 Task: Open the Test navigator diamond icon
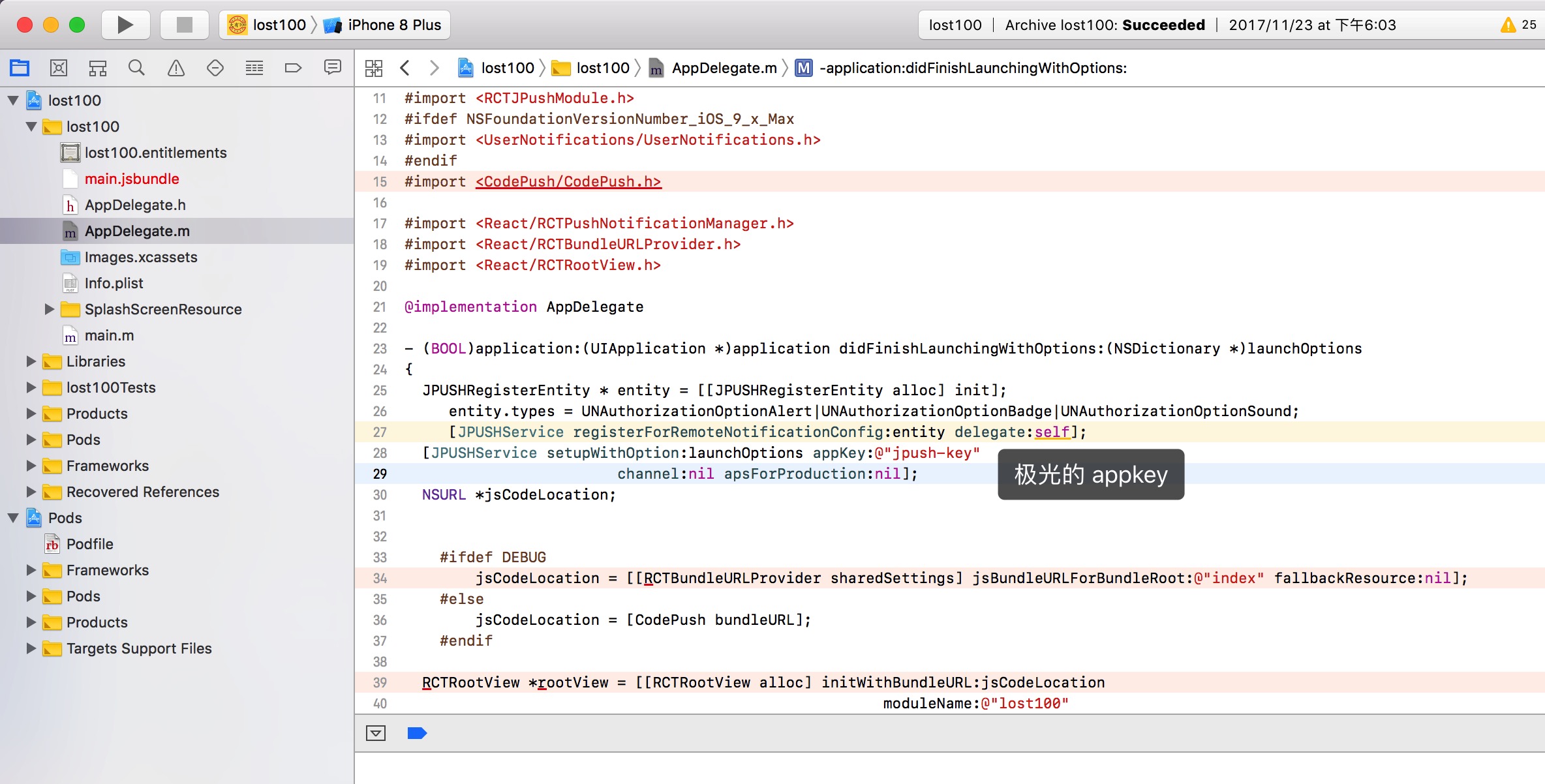tap(215, 68)
